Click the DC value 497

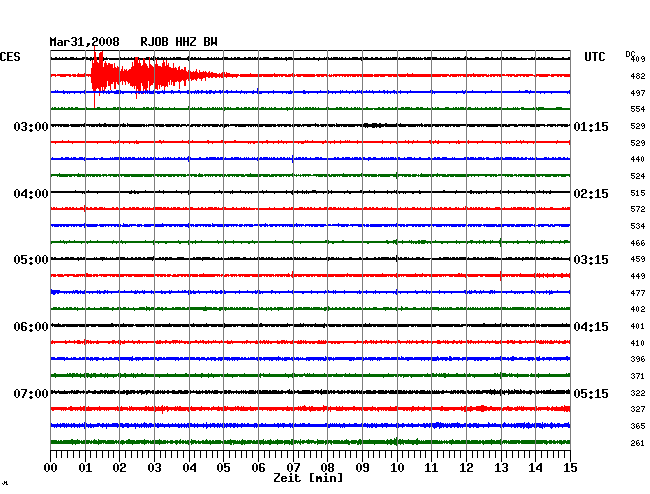(638, 93)
